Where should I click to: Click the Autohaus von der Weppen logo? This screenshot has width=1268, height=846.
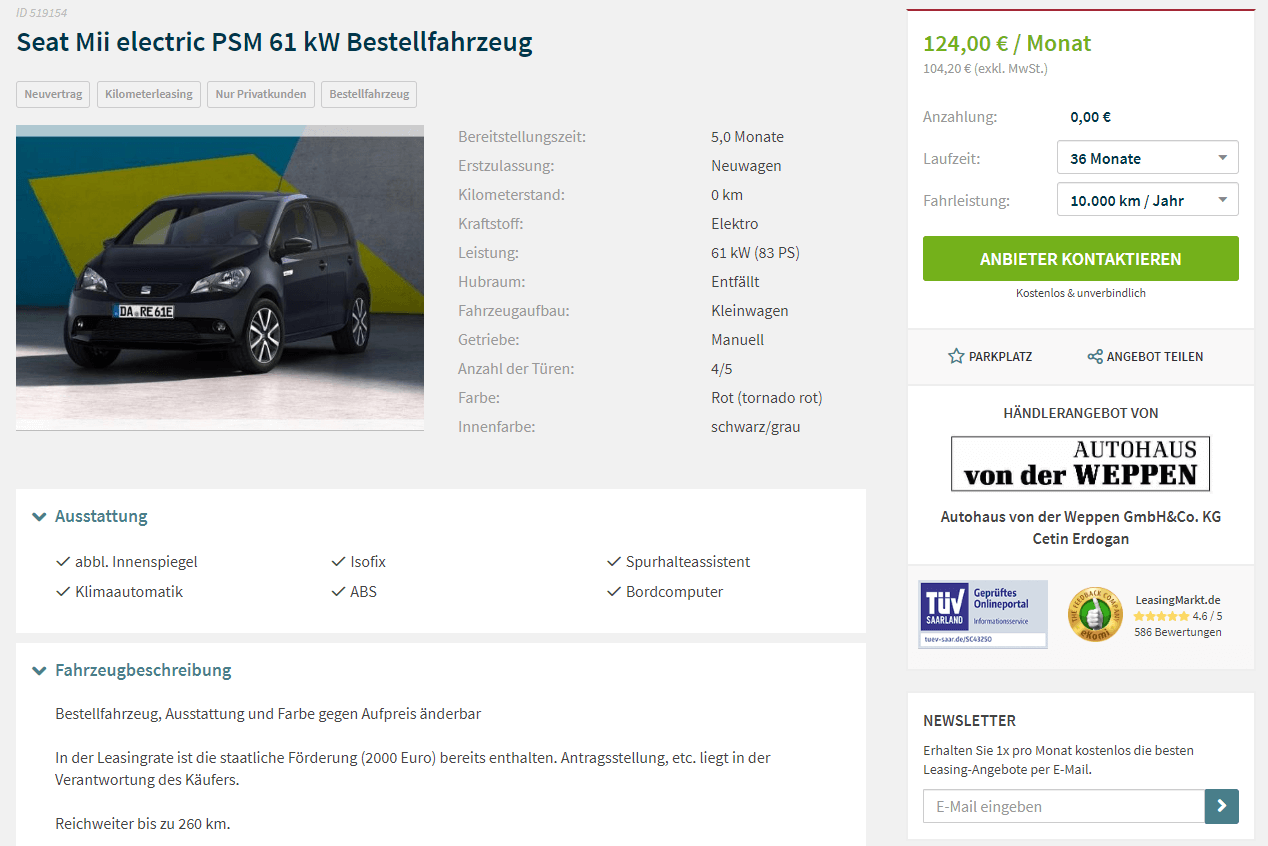pos(1080,463)
